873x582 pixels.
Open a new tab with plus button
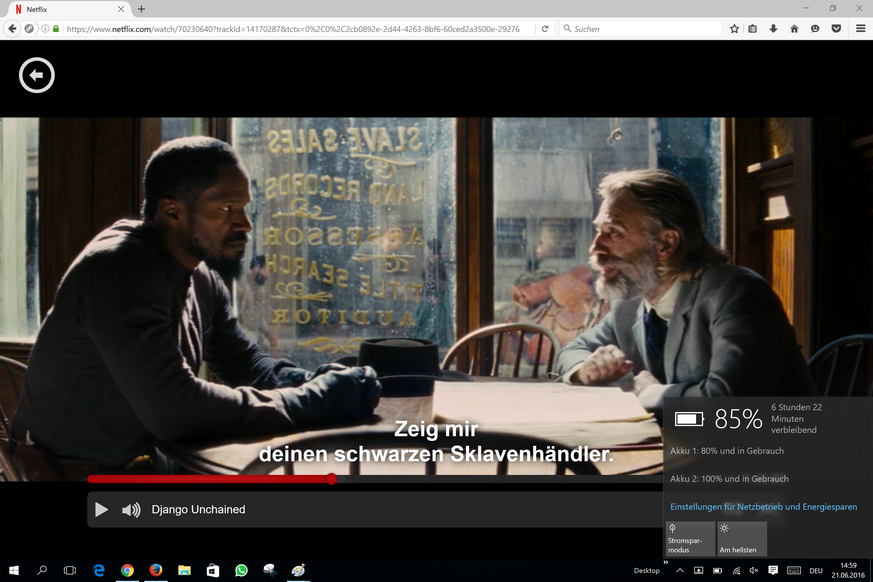click(141, 9)
